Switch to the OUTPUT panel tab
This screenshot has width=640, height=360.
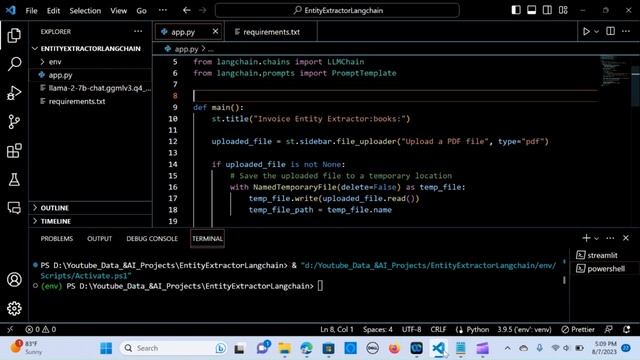tap(99, 238)
